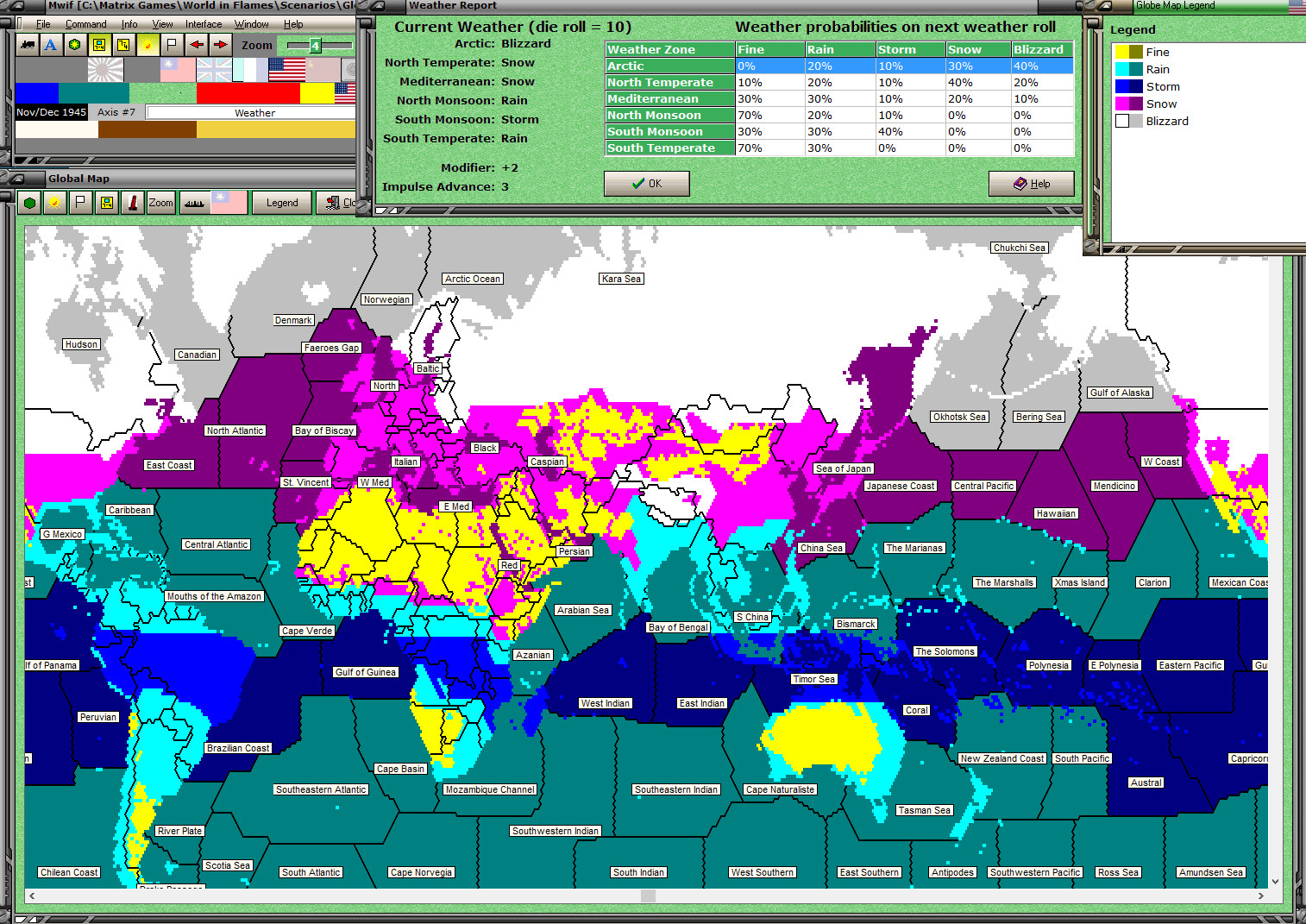Select the South Temperate row in the probability table
The height and width of the screenshot is (924, 1306).
pyautogui.click(x=839, y=148)
